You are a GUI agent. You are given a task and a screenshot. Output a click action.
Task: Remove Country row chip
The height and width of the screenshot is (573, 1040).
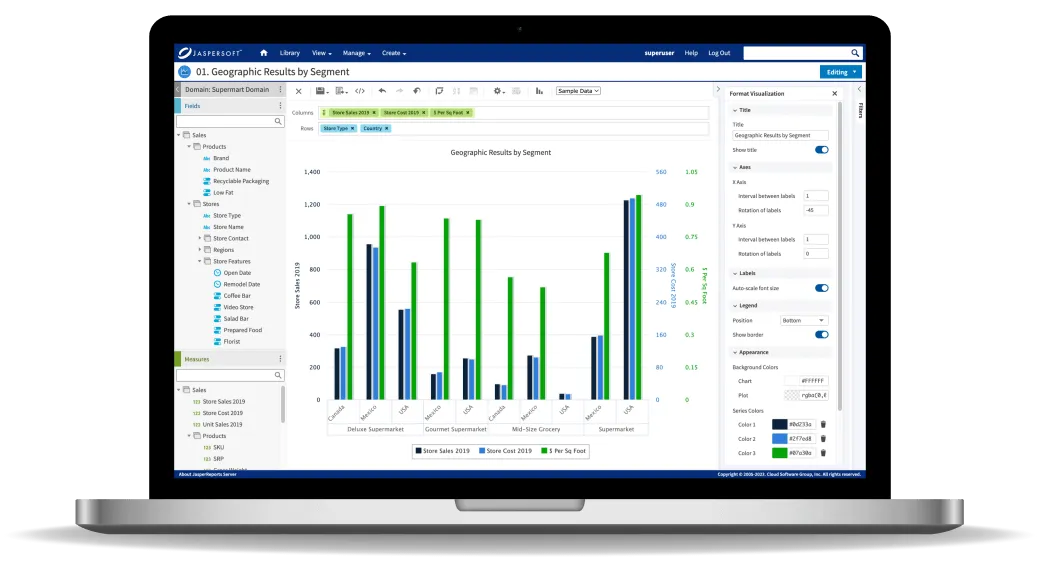(x=387, y=129)
